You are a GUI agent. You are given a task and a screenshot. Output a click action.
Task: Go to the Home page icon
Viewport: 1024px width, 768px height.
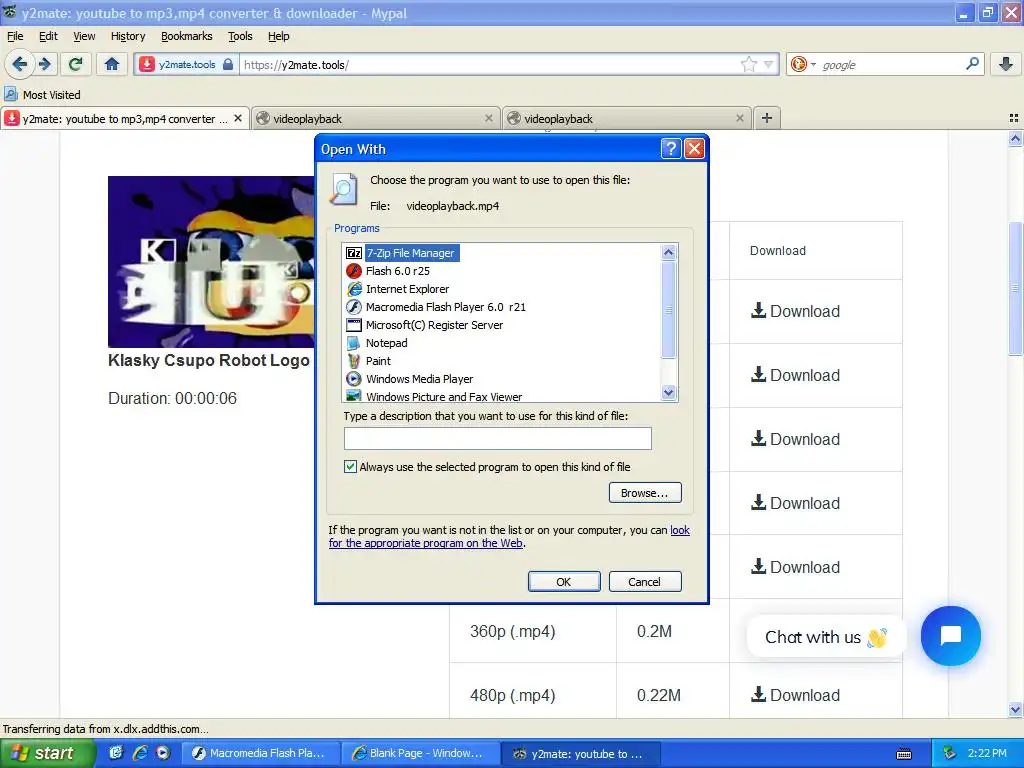(x=112, y=64)
